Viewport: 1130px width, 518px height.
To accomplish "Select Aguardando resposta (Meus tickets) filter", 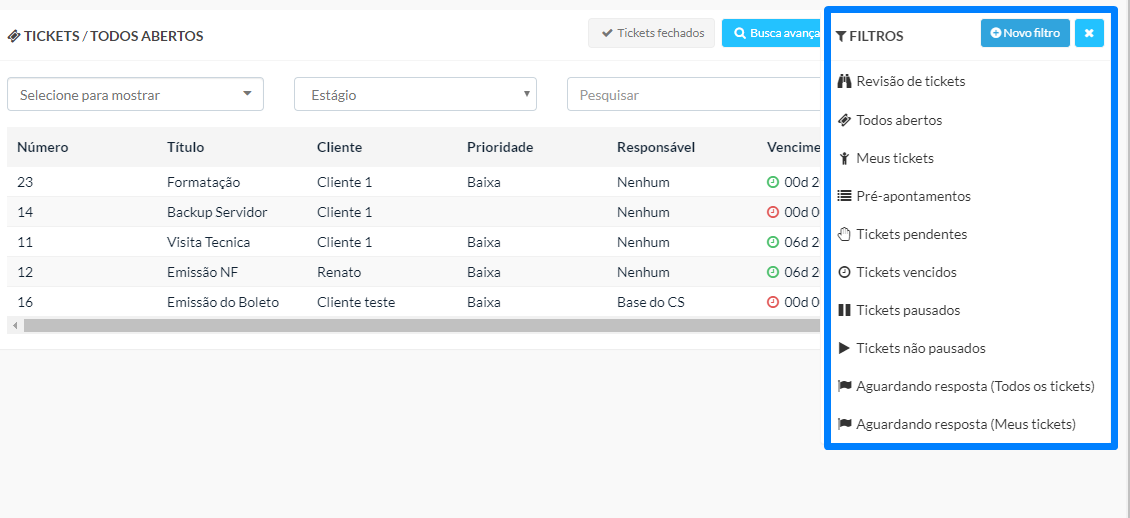I will click(x=957, y=424).
